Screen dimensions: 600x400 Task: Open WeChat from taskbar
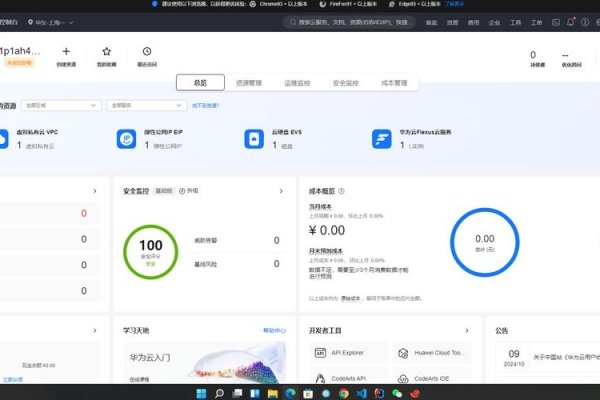(x=397, y=393)
